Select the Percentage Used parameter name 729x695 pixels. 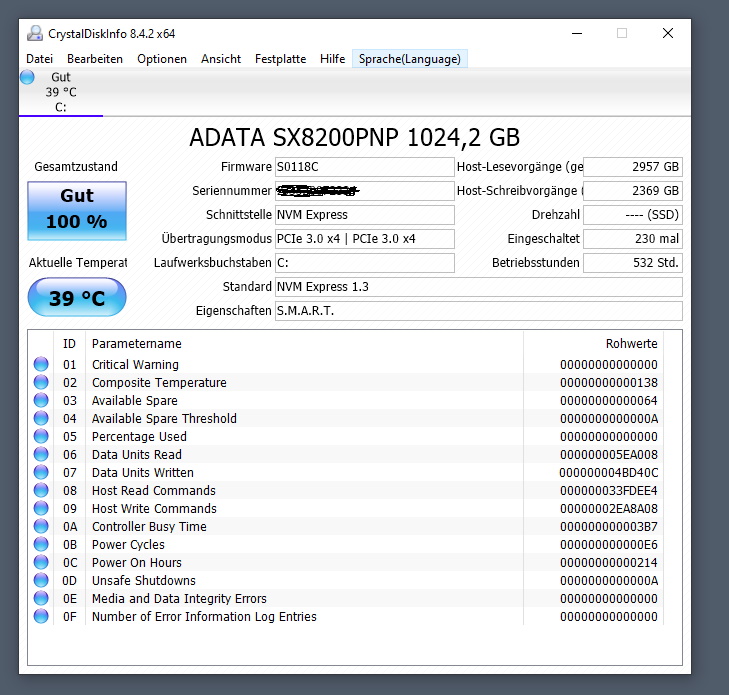click(139, 437)
